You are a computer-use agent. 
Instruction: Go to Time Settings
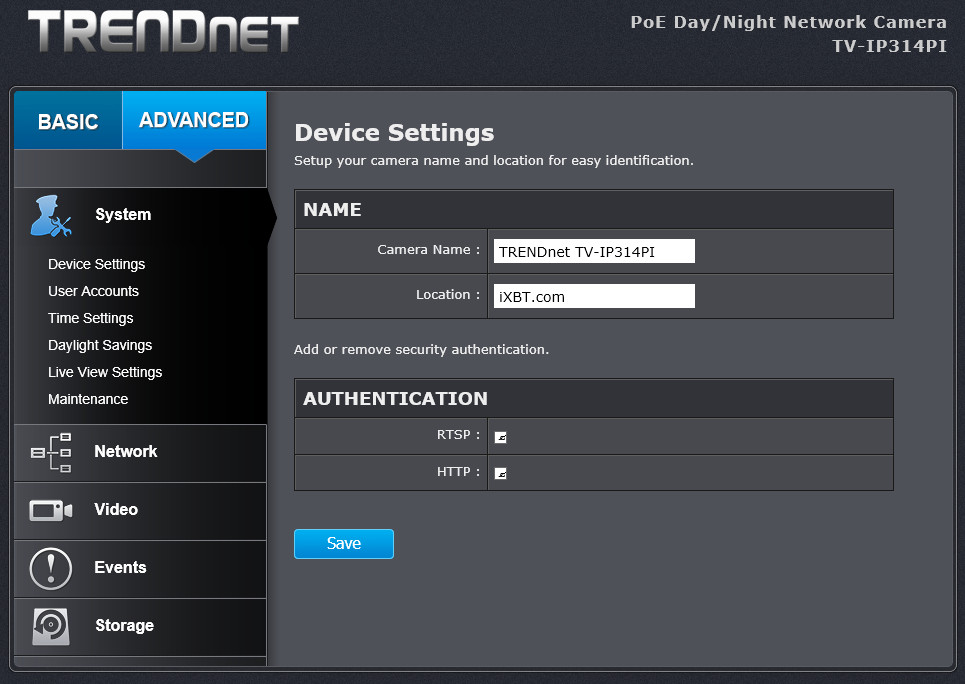point(90,318)
